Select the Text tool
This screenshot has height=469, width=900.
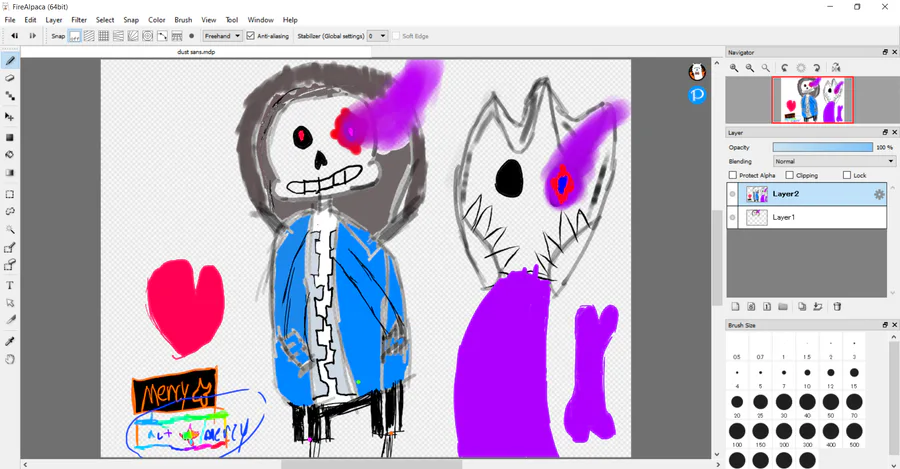(x=10, y=285)
